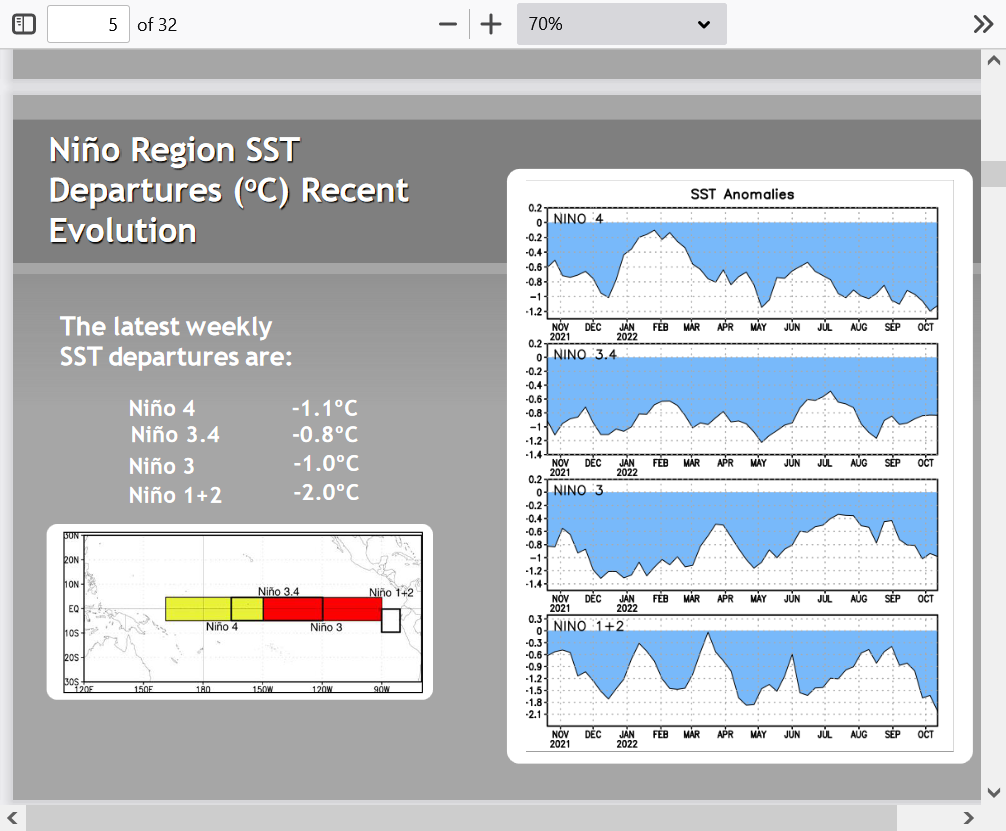Zoom in with the plus button

491,24
